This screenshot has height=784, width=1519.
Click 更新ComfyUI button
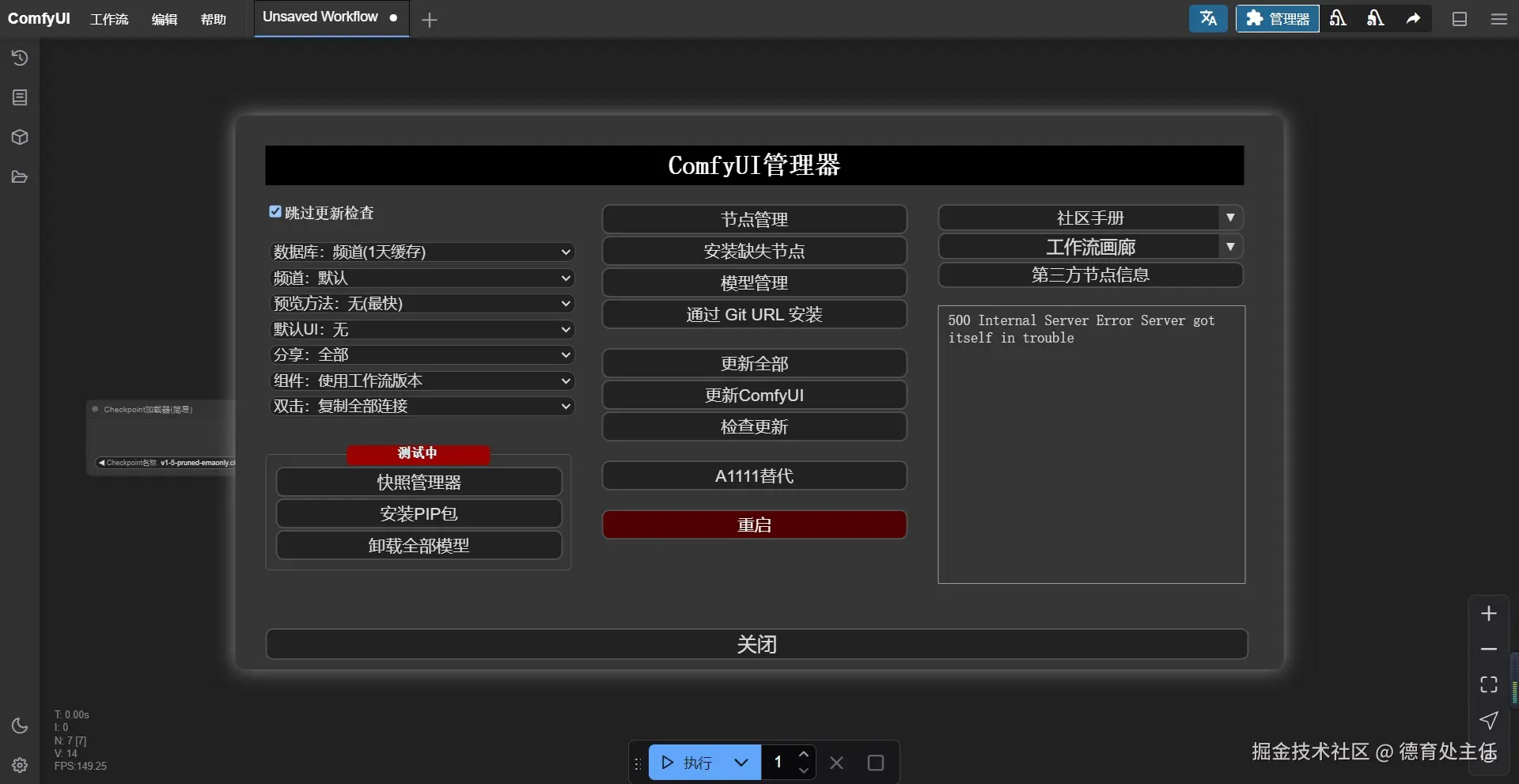click(x=754, y=395)
